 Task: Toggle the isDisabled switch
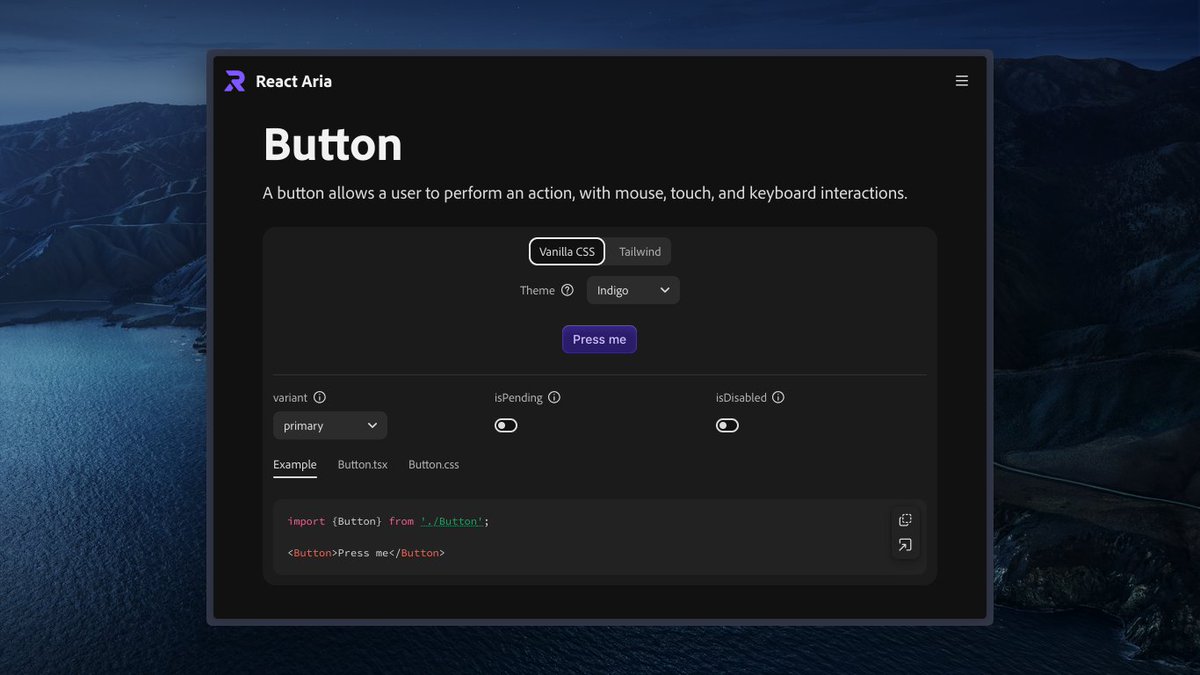727,425
